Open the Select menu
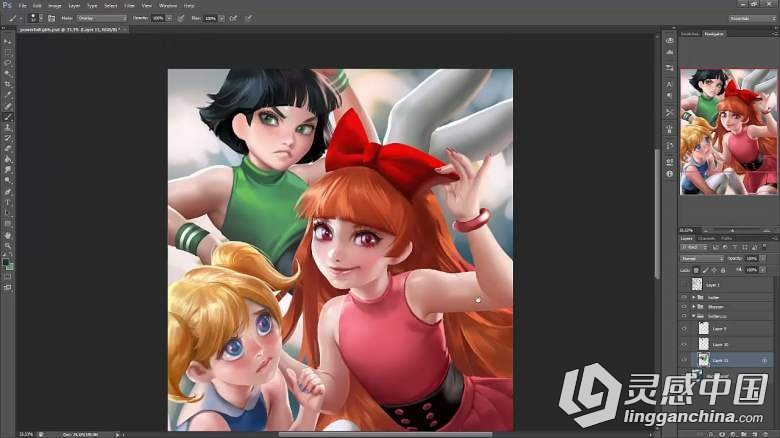The height and width of the screenshot is (438, 780). pyautogui.click(x=110, y=5)
